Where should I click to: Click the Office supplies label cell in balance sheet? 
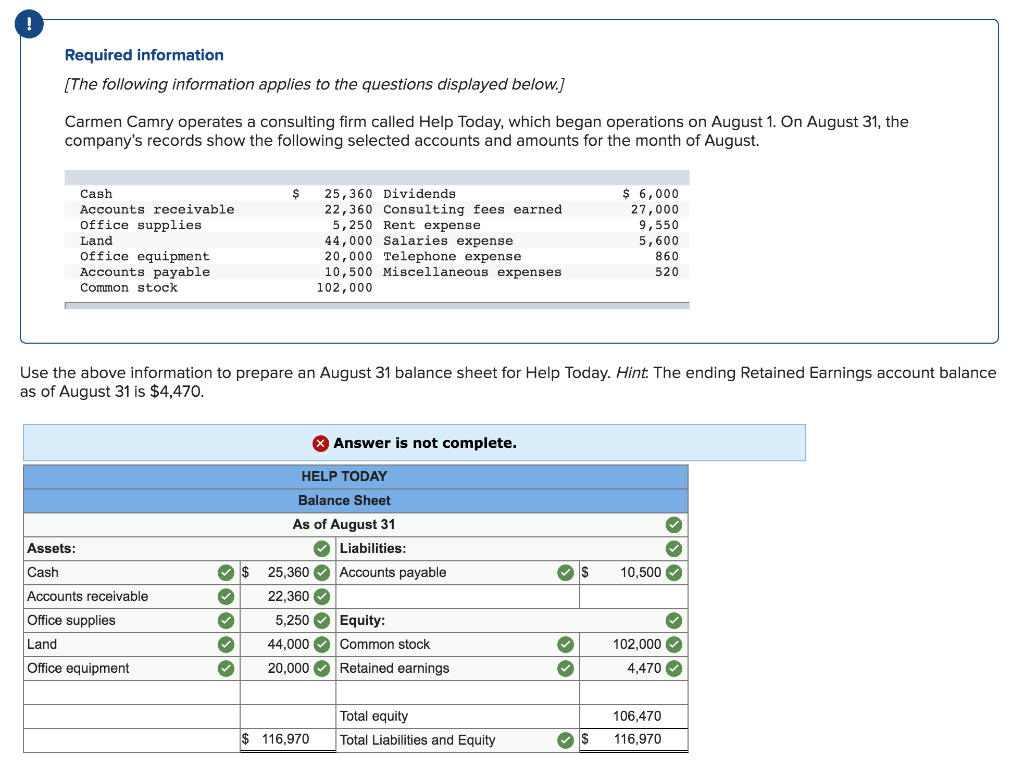coord(132,620)
